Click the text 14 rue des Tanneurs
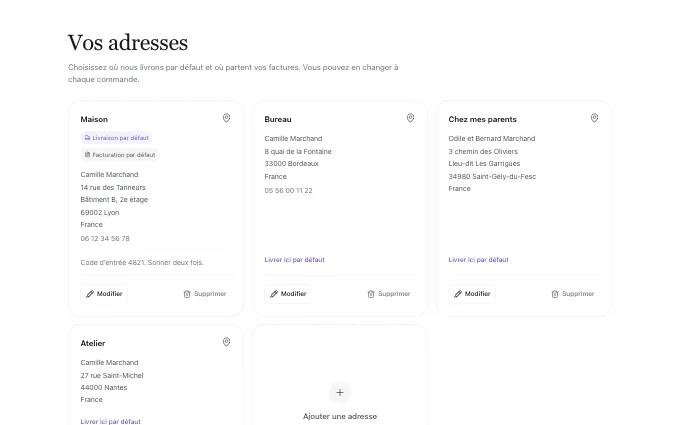Screen dimensions: 680x425 pyautogui.click(x=113, y=187)
